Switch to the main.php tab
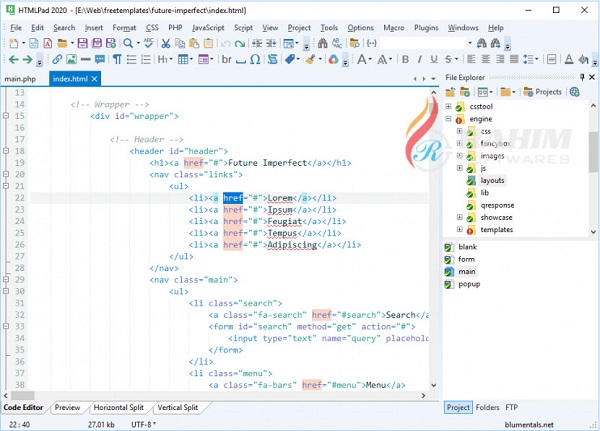600x431 pixels. [22, 77]
